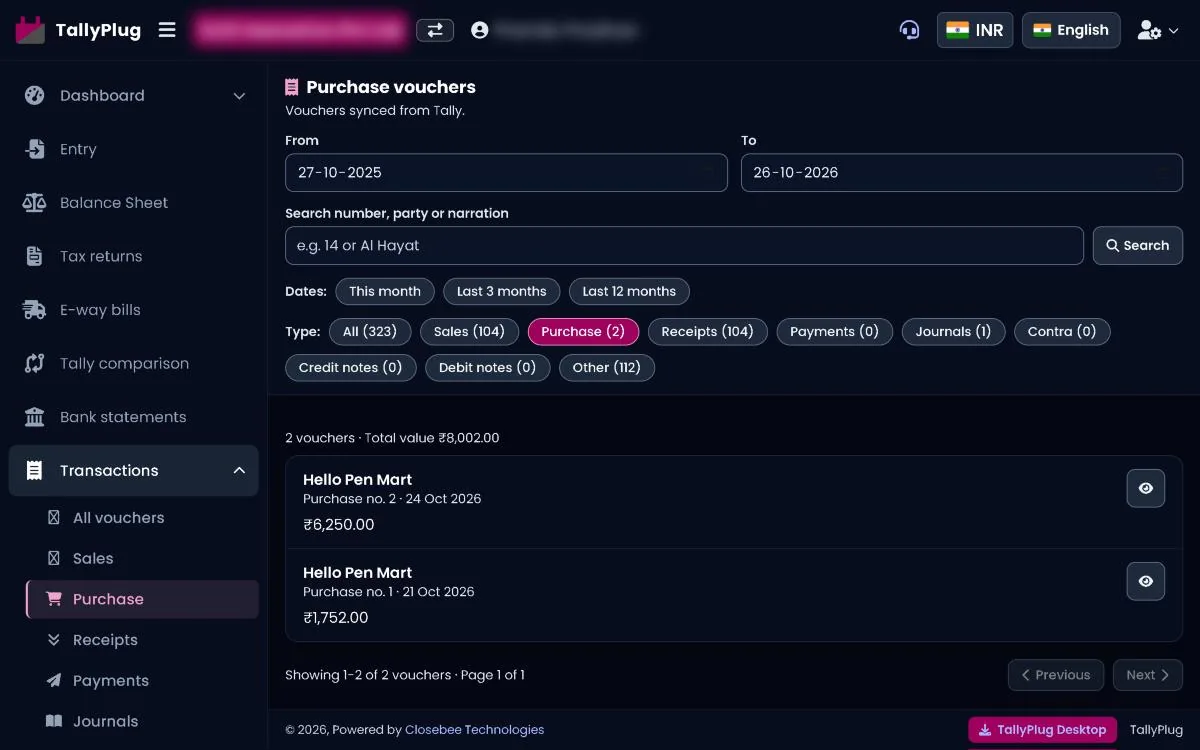Open Bank statements menu label
The width and height of the screenshot is (1200, 750).
123,417
